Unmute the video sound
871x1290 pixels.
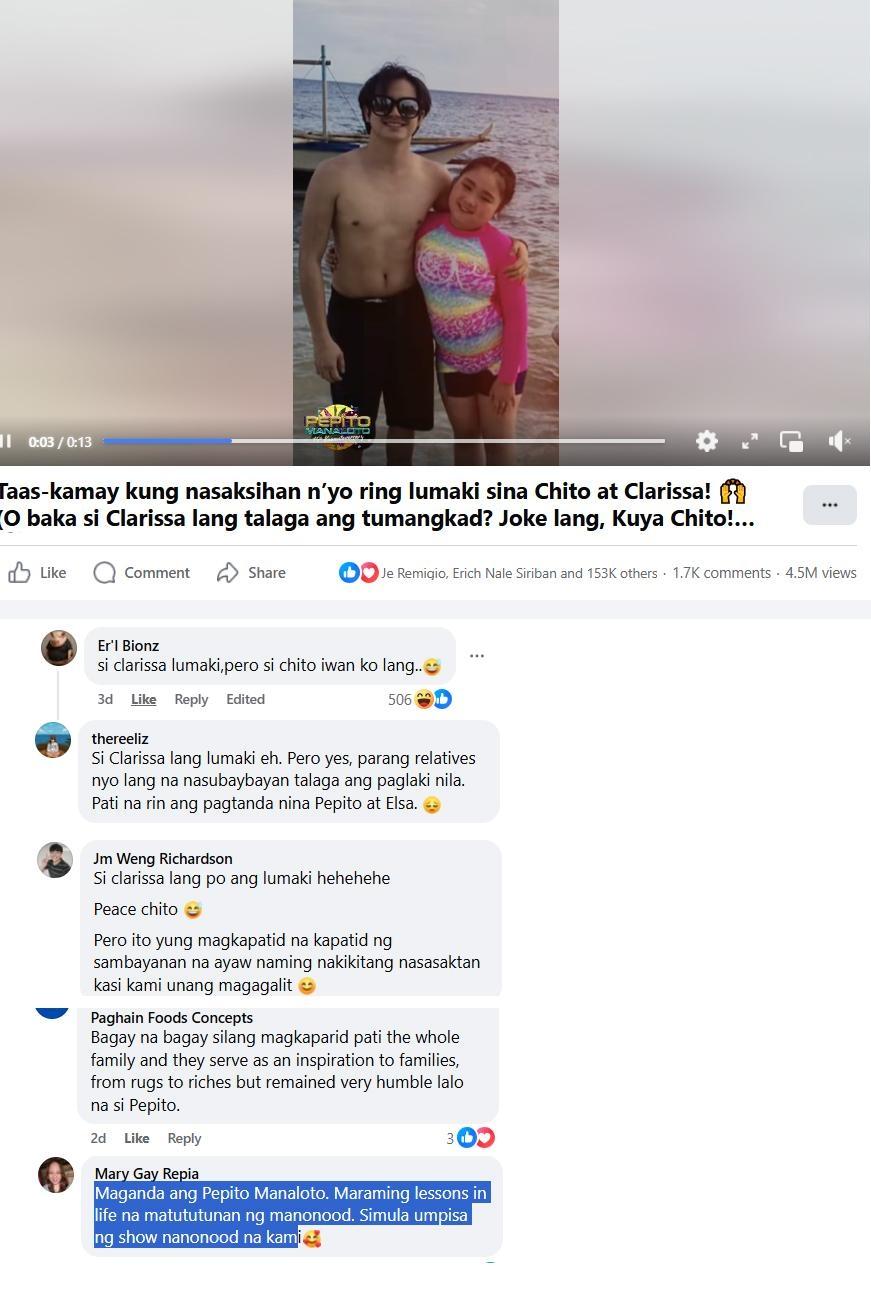839,441
